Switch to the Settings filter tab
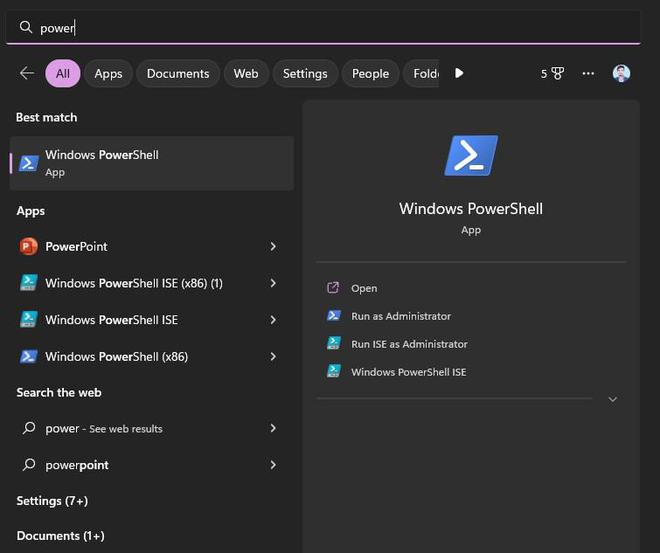Viewport: 660px width, 553px height. tap(305, 74)
